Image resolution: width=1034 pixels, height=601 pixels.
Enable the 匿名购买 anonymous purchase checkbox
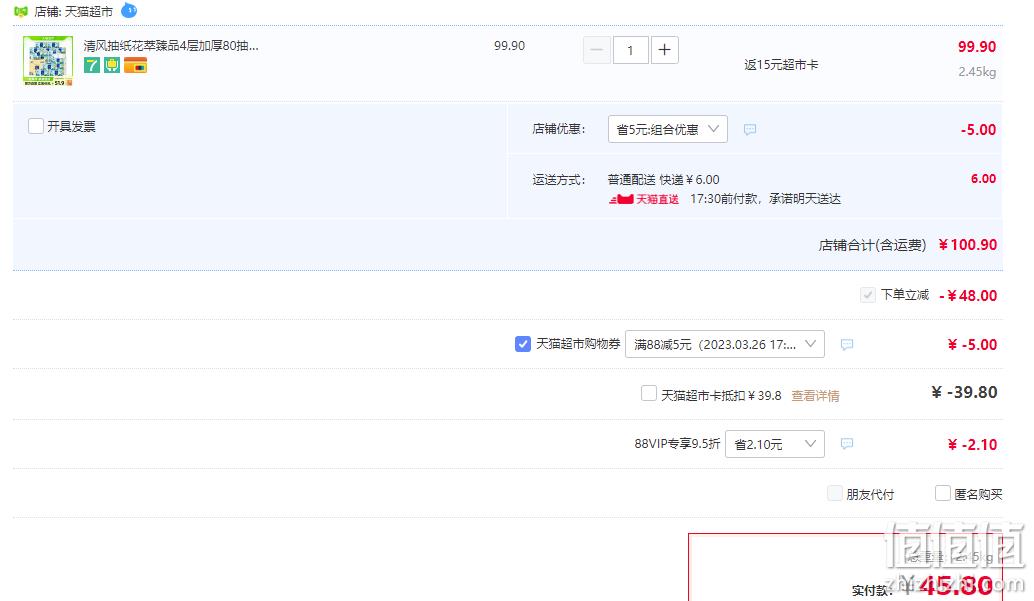click(943, 493)
